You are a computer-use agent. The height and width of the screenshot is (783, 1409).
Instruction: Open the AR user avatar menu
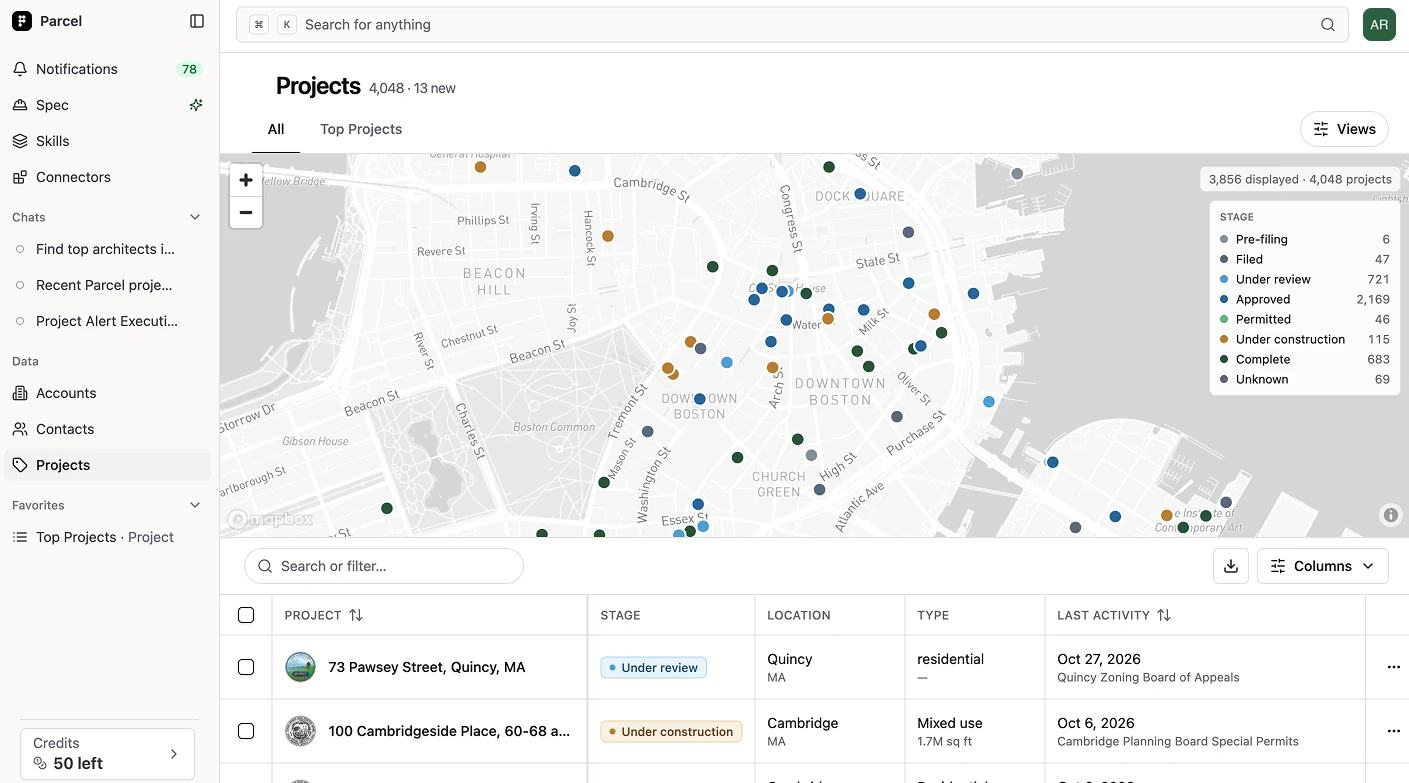(1379, 25)
